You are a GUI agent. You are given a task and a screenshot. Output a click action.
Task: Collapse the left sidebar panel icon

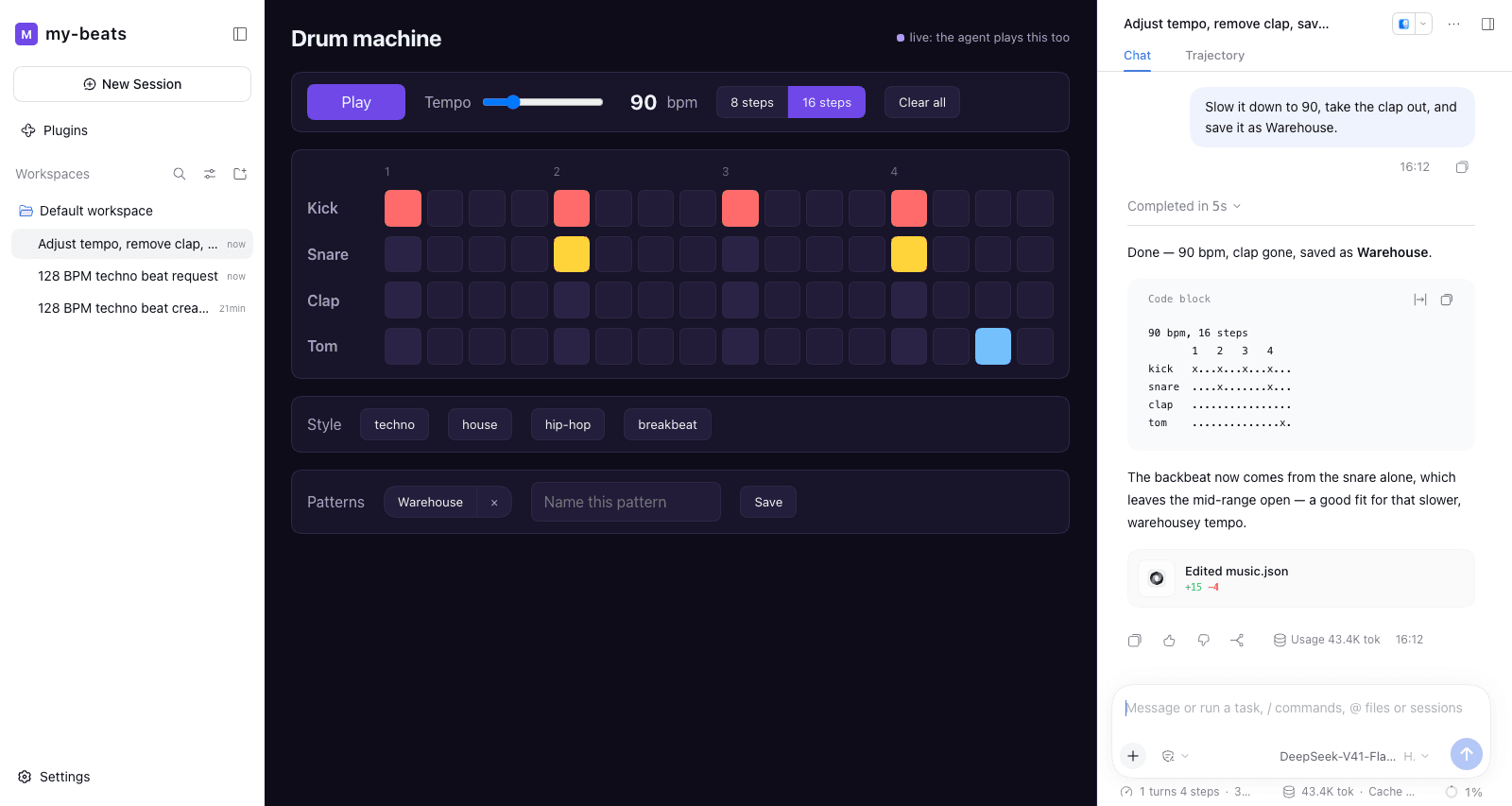(240, 34)
